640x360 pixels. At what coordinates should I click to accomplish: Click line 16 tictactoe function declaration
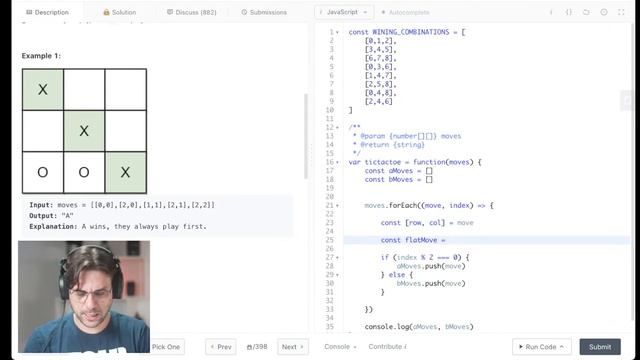pyautogui.click(x=415, y=162)
